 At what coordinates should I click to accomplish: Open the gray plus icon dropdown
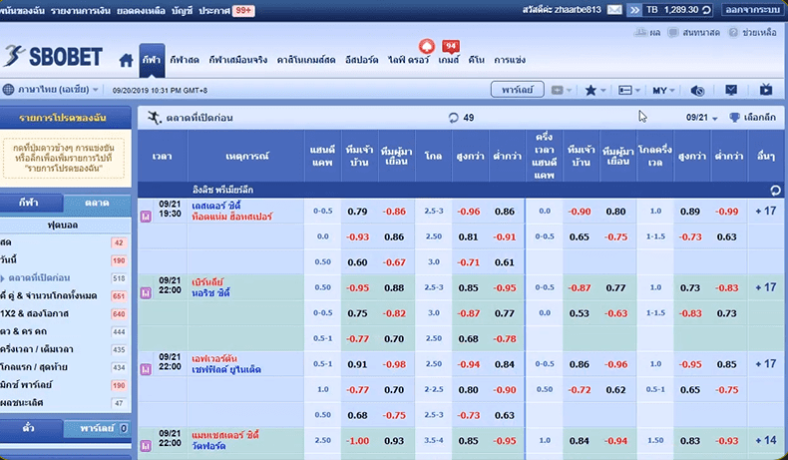click(561, 90)
